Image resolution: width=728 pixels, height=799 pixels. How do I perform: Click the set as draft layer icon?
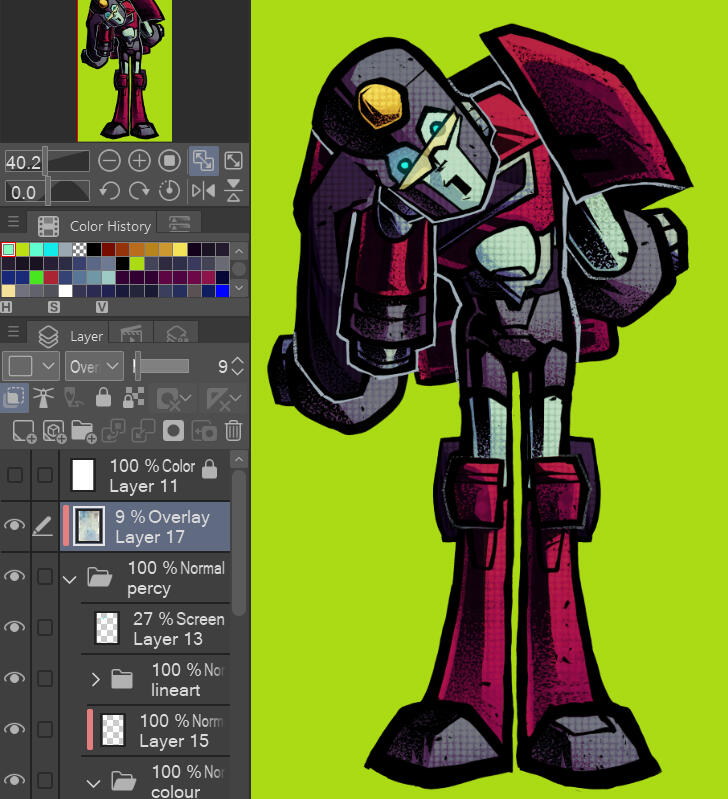(x=74, y=397)
